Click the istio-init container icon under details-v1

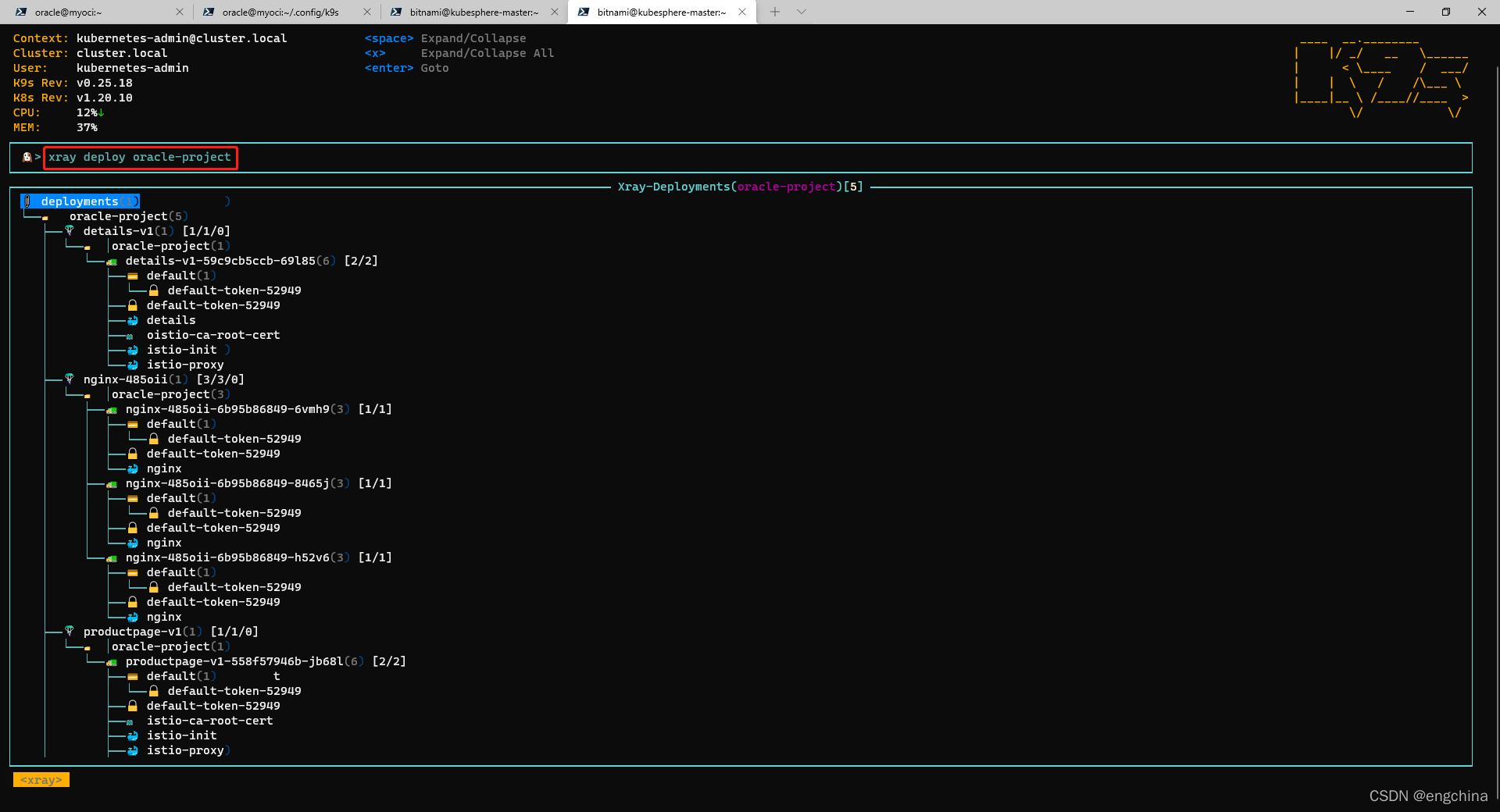pos(133,351)
